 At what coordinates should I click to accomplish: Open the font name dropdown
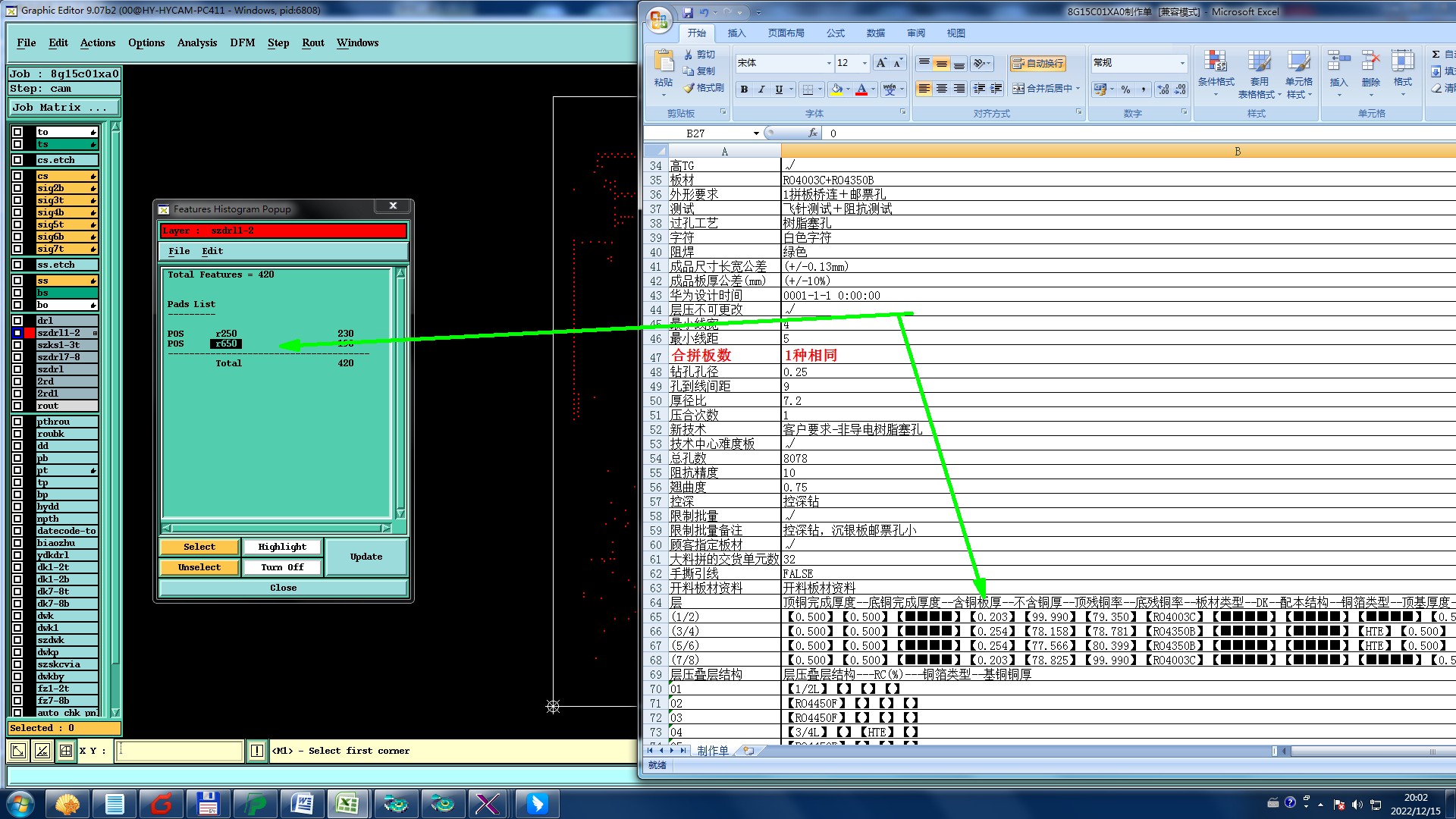pos(828,63)
